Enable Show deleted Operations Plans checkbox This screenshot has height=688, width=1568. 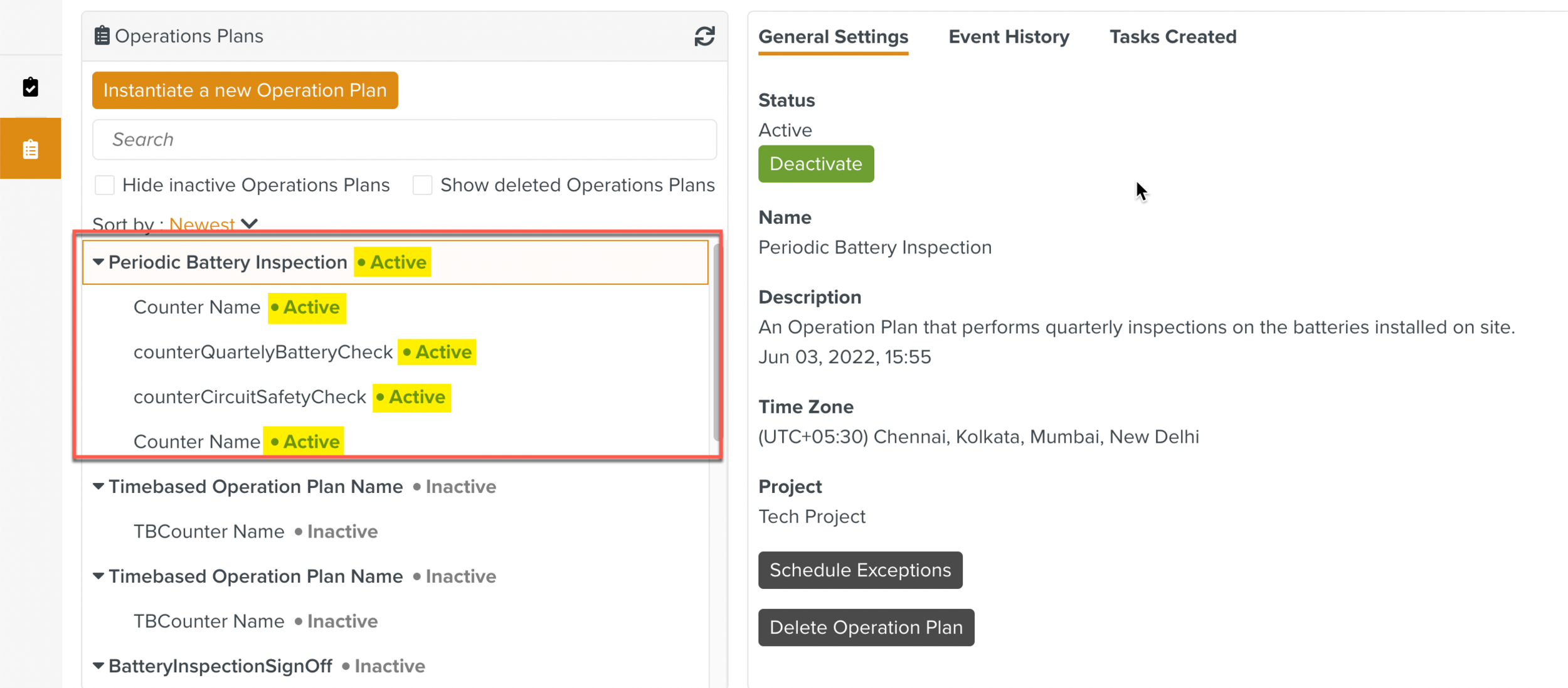click(422, 185)
